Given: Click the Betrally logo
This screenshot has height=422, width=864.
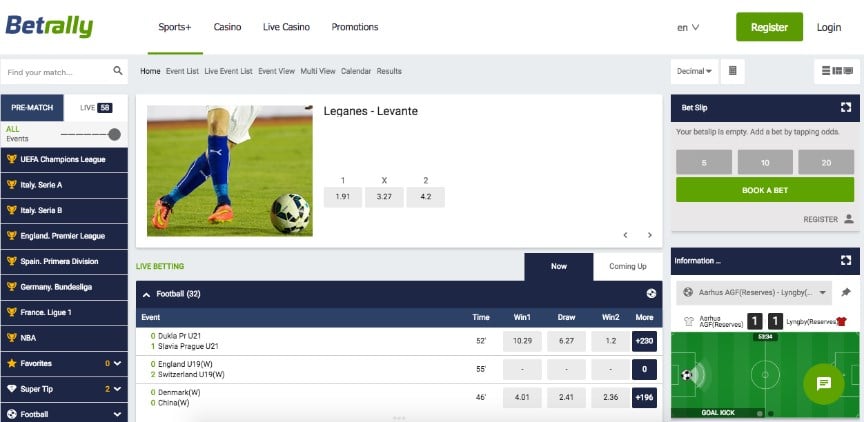Looking at the screenshot, I should pos(49,26).
